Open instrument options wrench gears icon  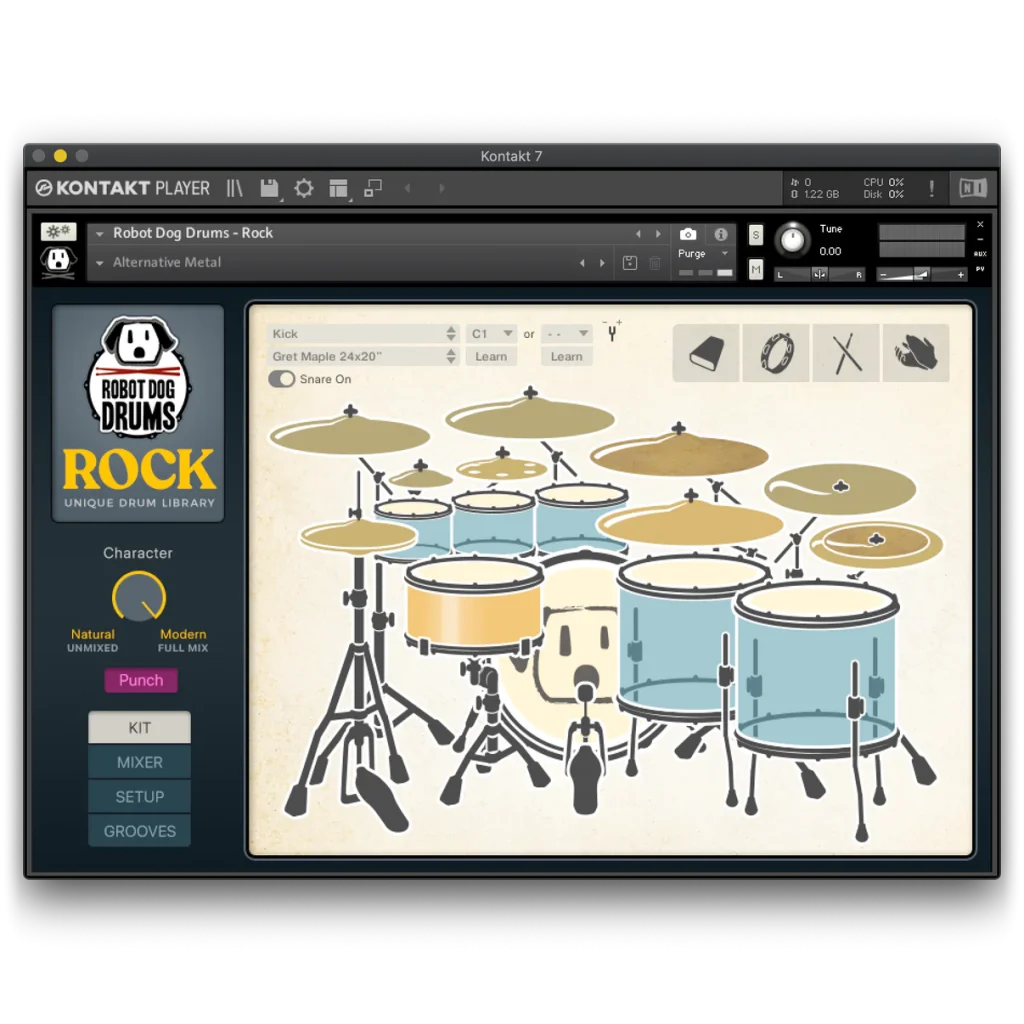(x=58, y=231)
